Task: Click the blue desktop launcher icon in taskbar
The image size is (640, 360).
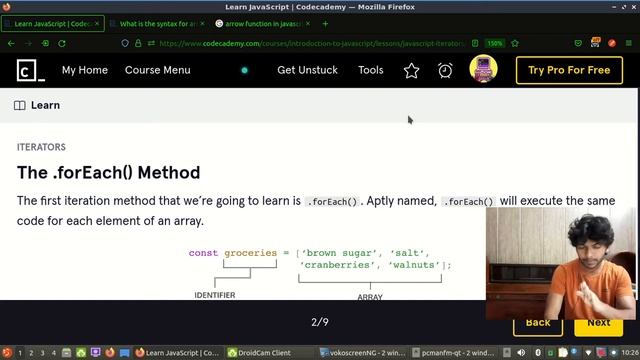Action: (124, 353)
